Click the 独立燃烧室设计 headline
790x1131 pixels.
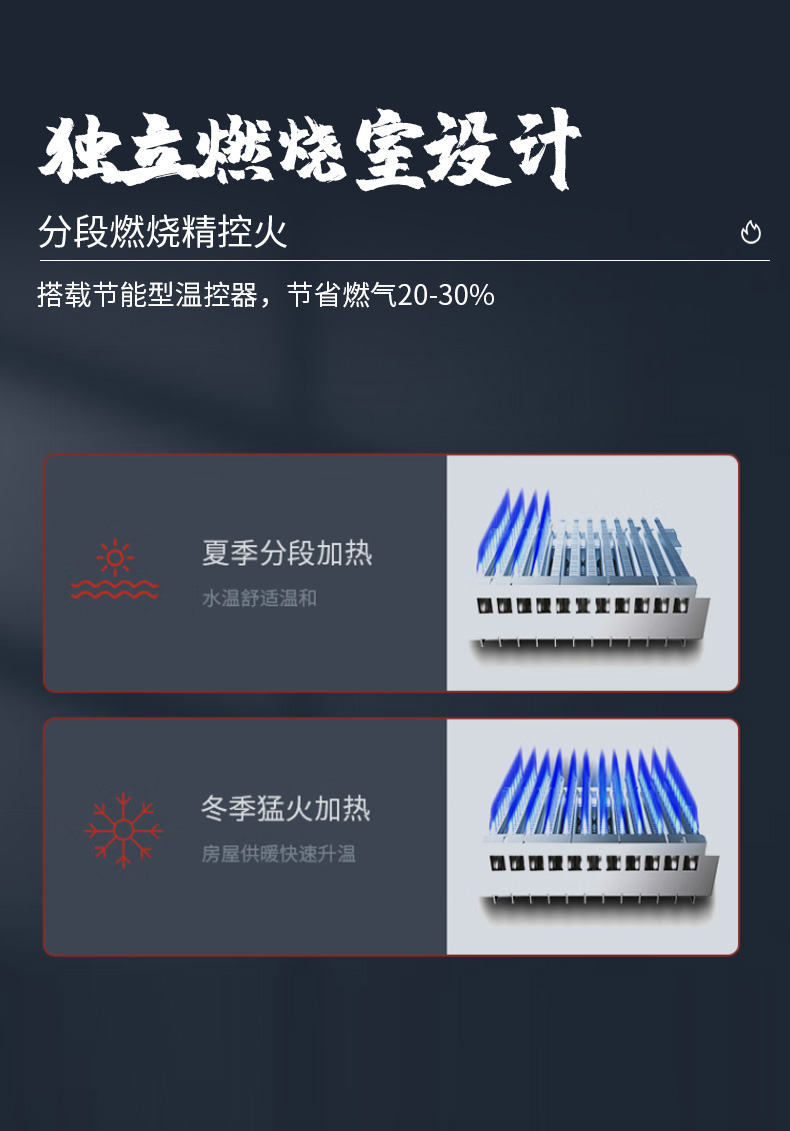310,149
